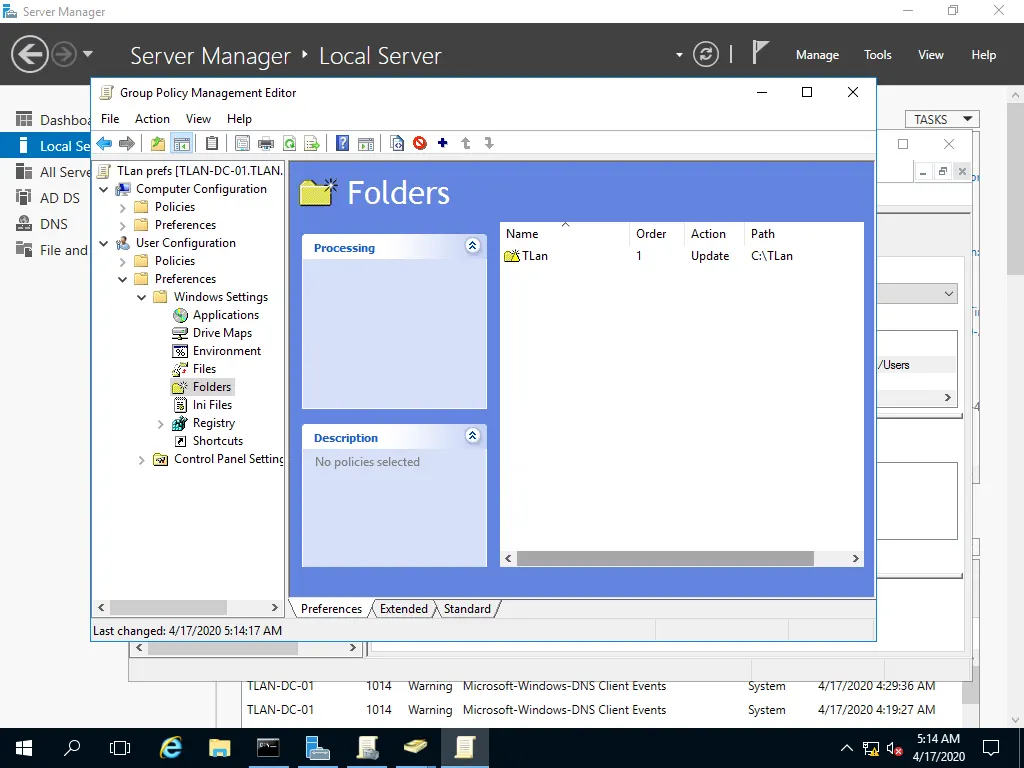Click the taskbar Search magnifier icon
Viewport: 1024px width, 768px height.
72,747
